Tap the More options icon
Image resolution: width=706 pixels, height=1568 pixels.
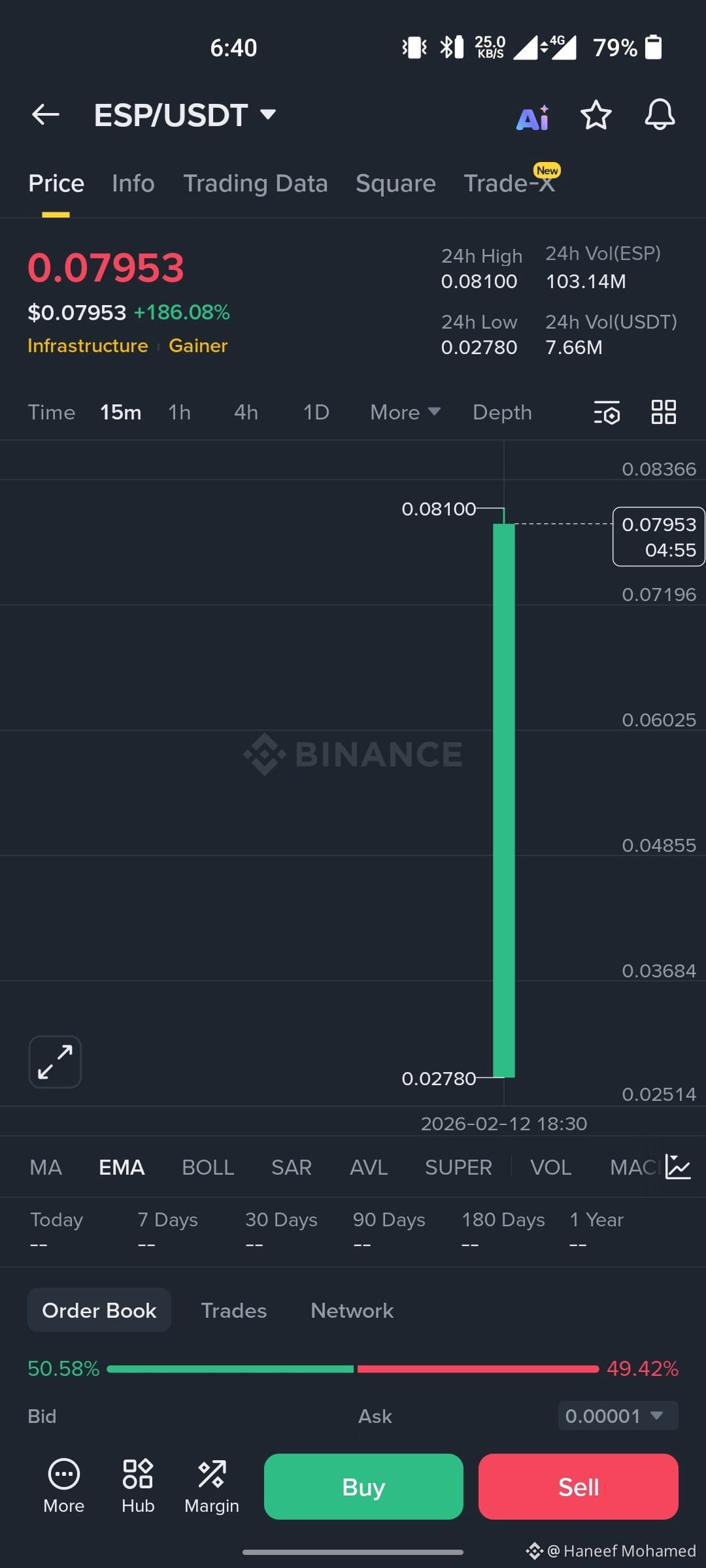click(x=64, y=1486)
